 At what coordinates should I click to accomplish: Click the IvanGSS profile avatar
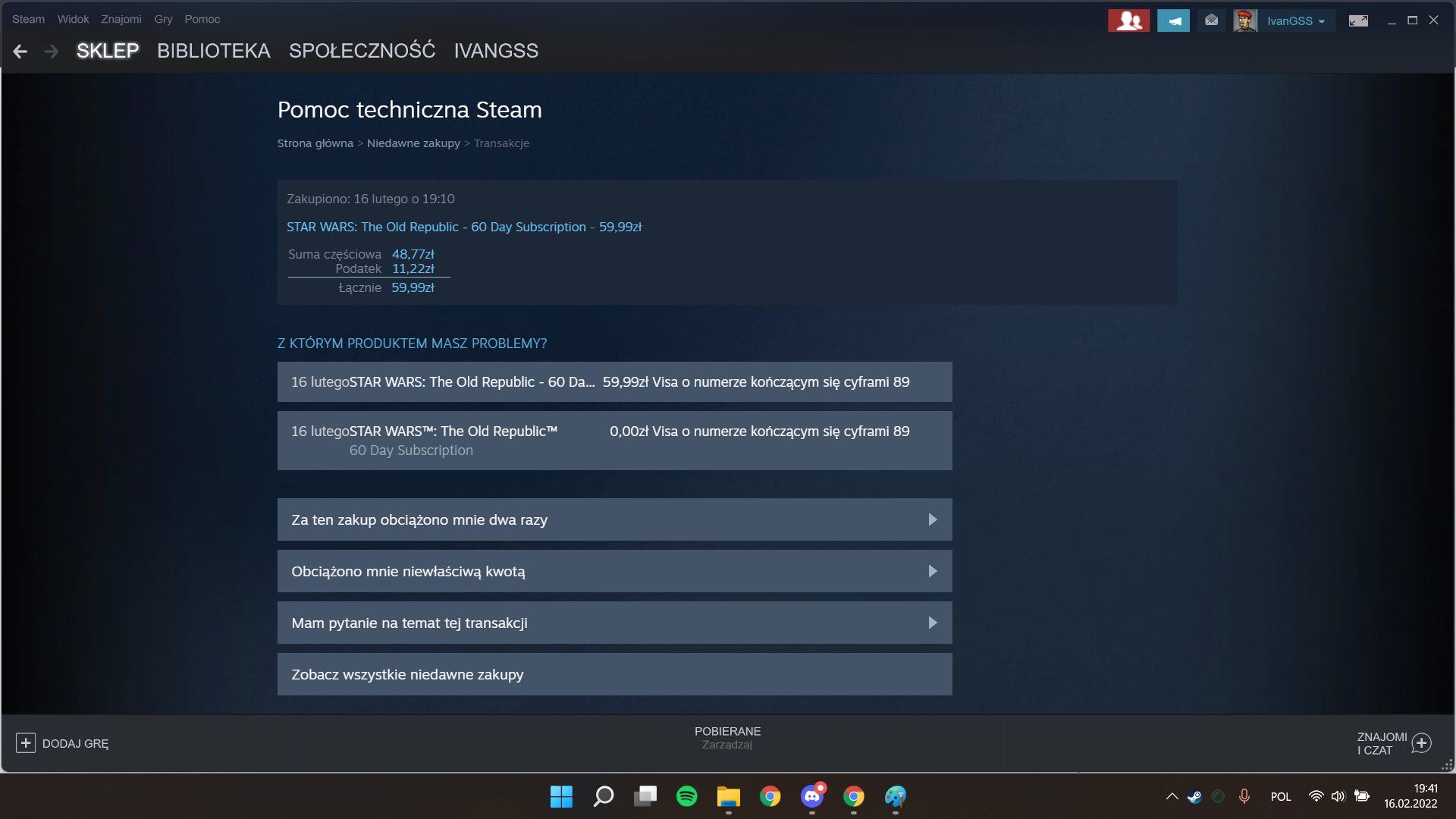[x=1245, y=20]
